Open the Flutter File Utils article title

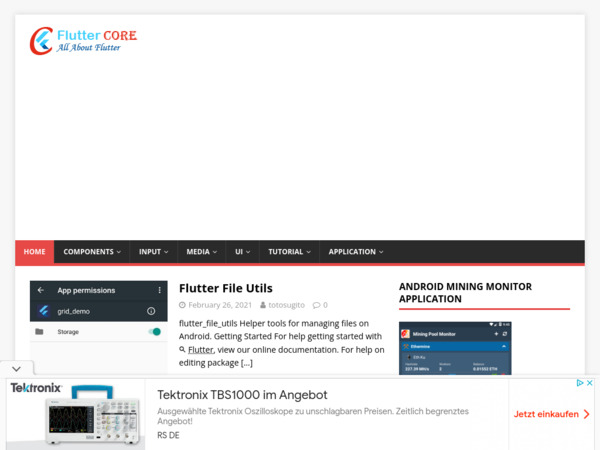click(225, 288)
